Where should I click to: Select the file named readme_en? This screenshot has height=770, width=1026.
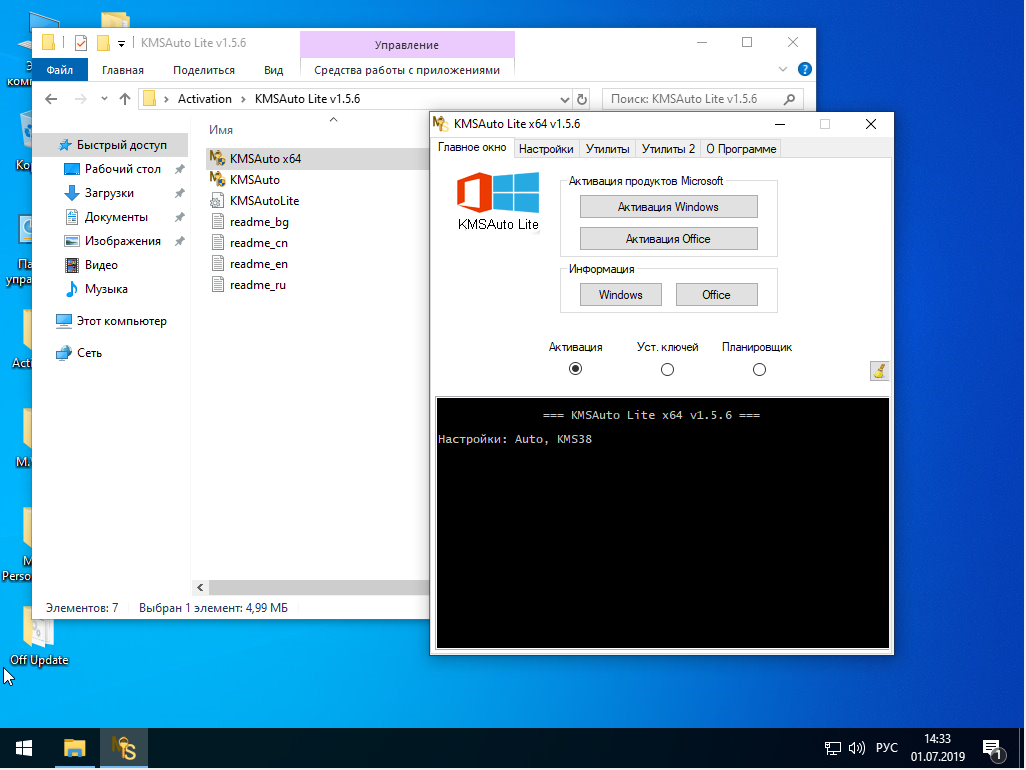(258, 264)
